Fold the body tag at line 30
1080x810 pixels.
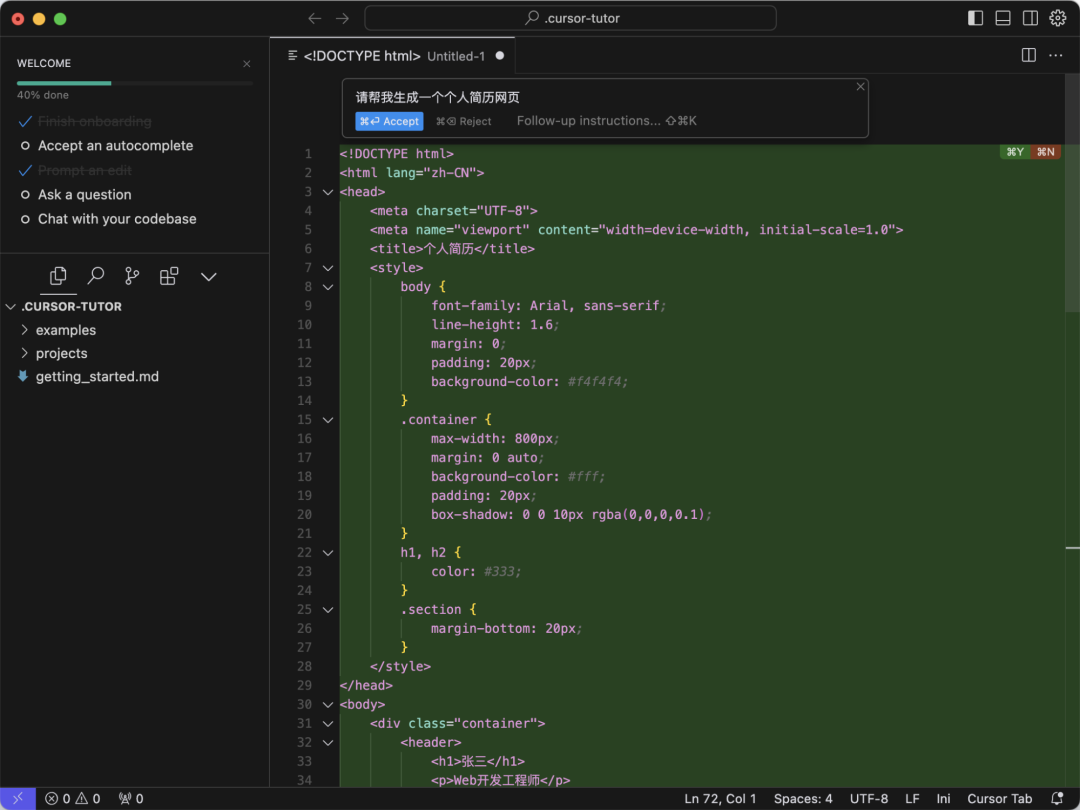328,705
